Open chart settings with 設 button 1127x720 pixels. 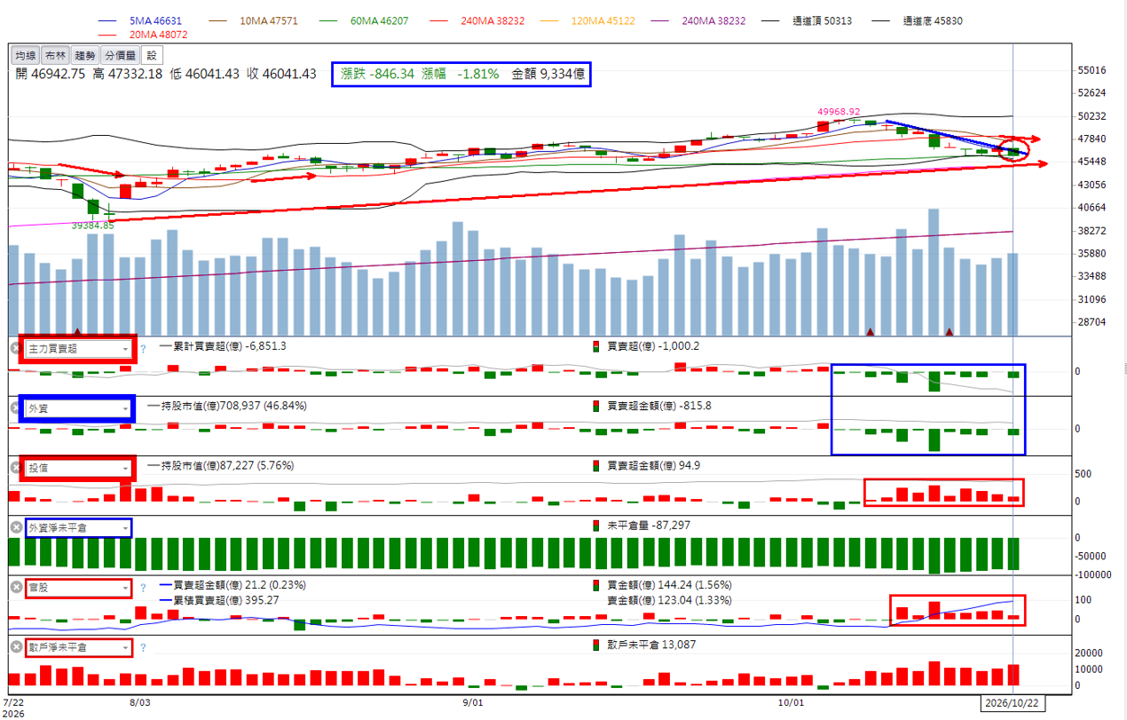pyautogui.click(x=152, y=55)
